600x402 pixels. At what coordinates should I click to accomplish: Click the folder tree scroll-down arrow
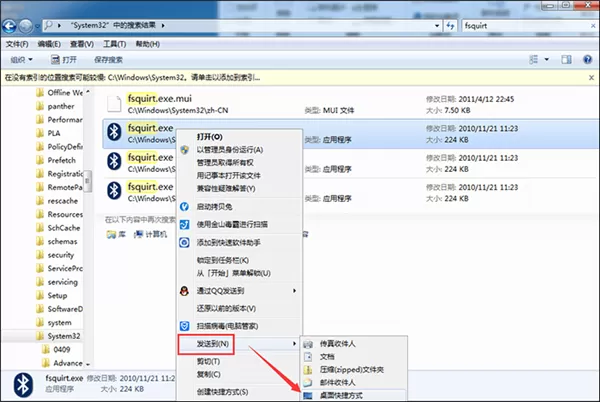(x=88, y=364)
